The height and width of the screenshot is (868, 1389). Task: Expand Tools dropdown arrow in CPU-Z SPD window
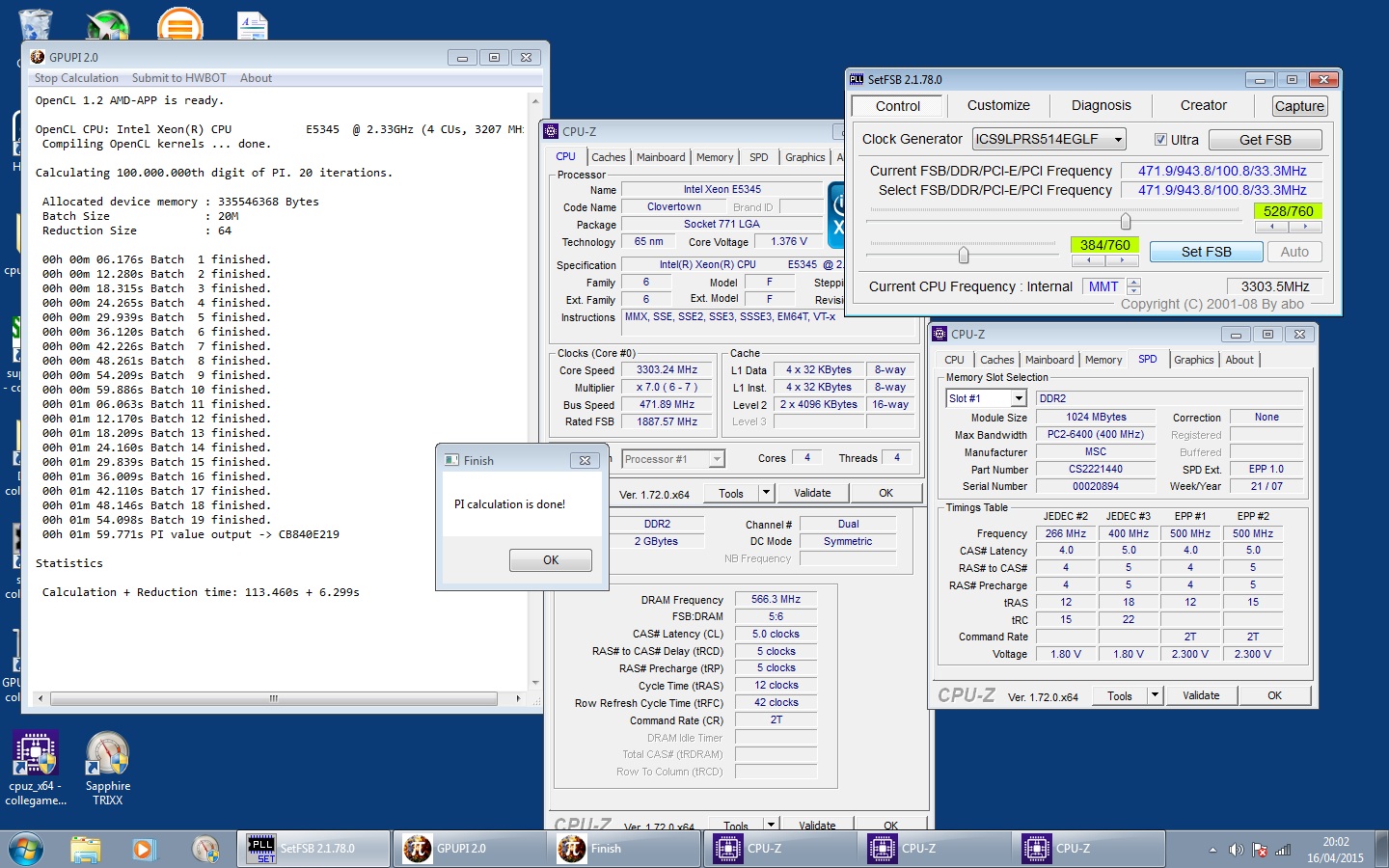coord(1155,695)
